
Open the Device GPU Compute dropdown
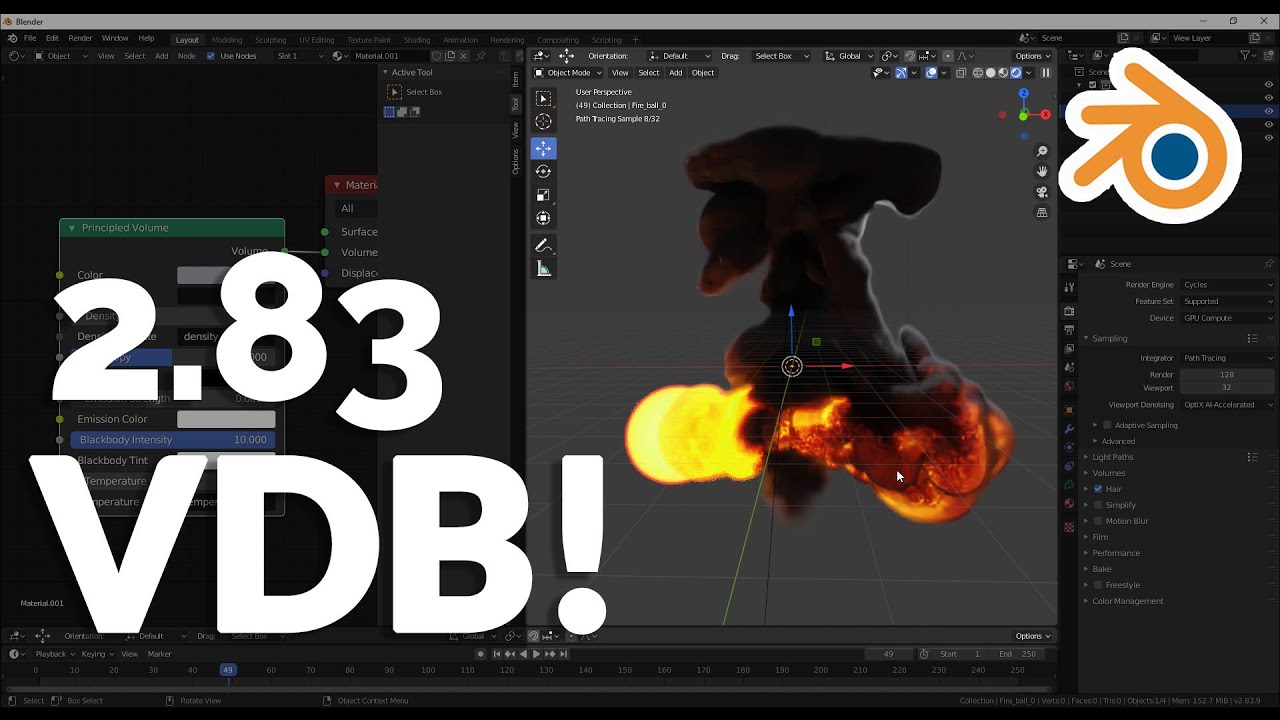pyautogui.click(x=1228, y=318)
